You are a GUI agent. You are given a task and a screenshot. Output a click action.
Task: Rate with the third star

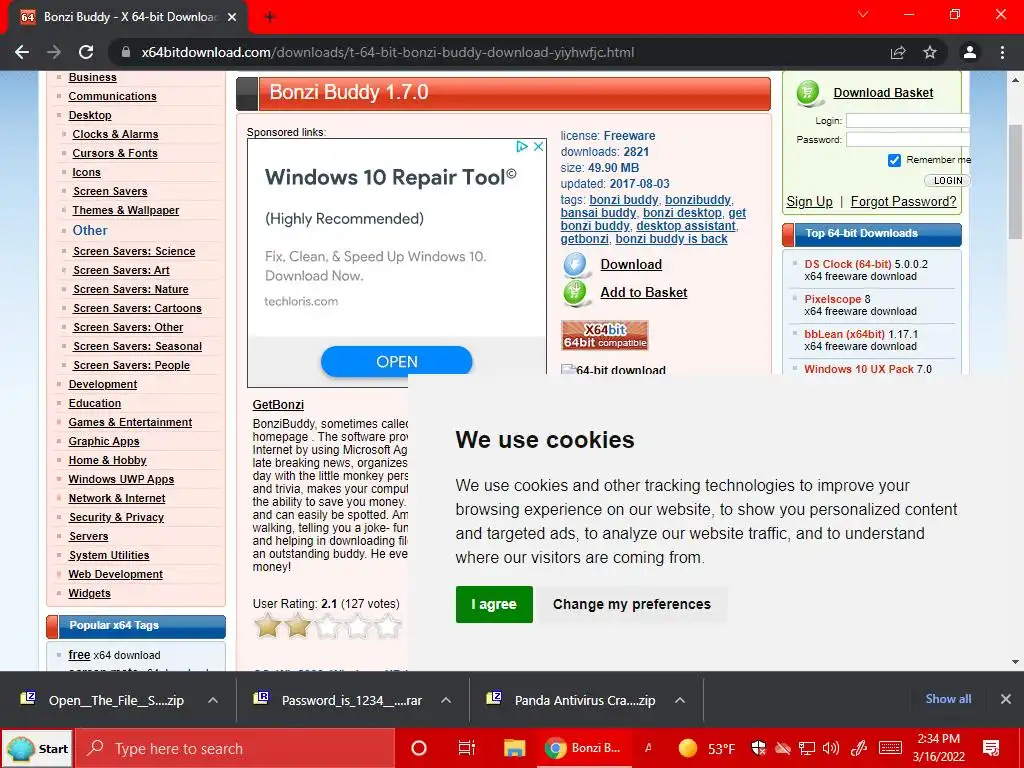point(328,626)
